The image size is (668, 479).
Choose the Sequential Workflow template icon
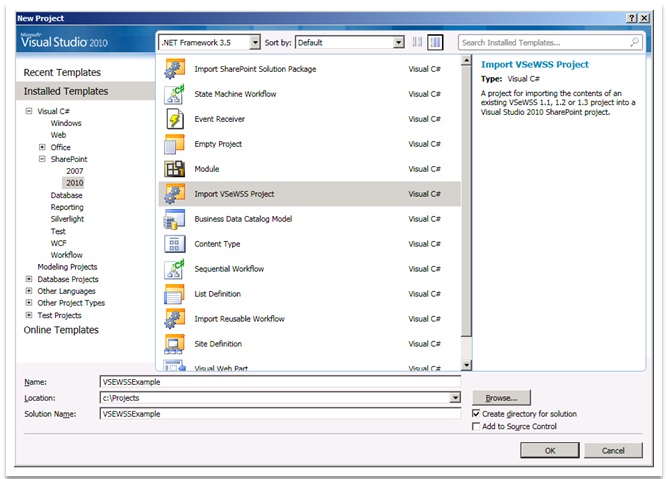coord(174,269)
